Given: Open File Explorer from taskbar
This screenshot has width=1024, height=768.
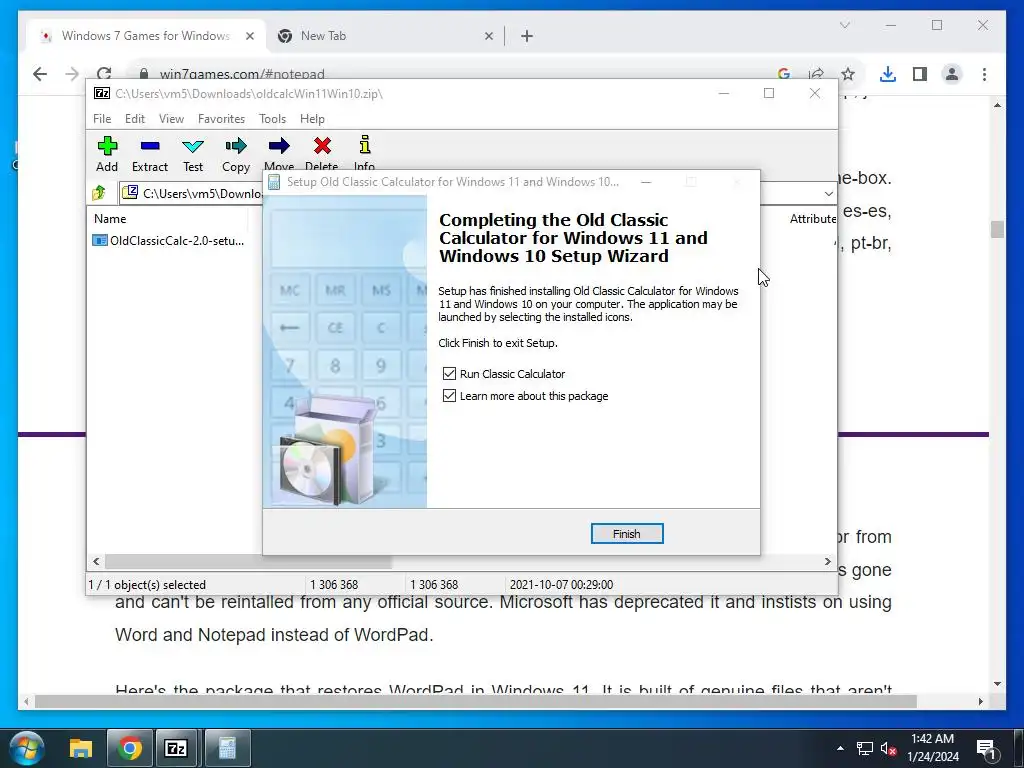Looking at the screenshot, I should coord(81,748).
